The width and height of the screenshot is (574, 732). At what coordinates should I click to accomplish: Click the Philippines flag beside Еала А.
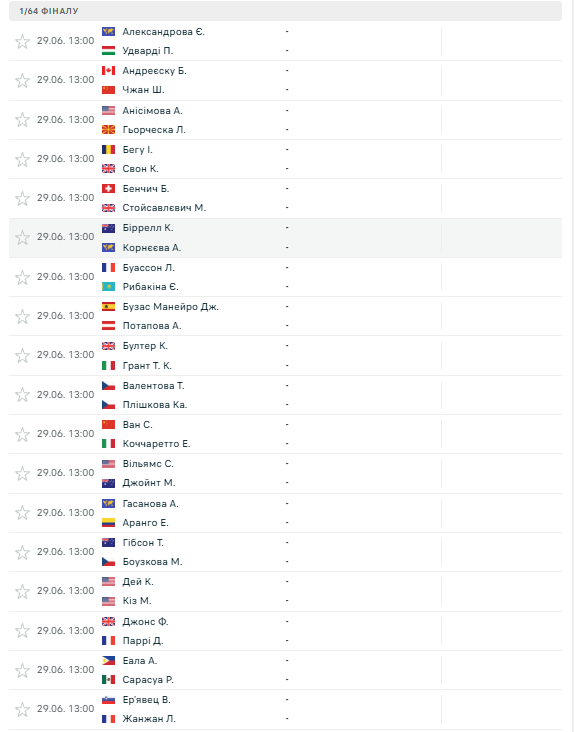click(x=108, y=661)
